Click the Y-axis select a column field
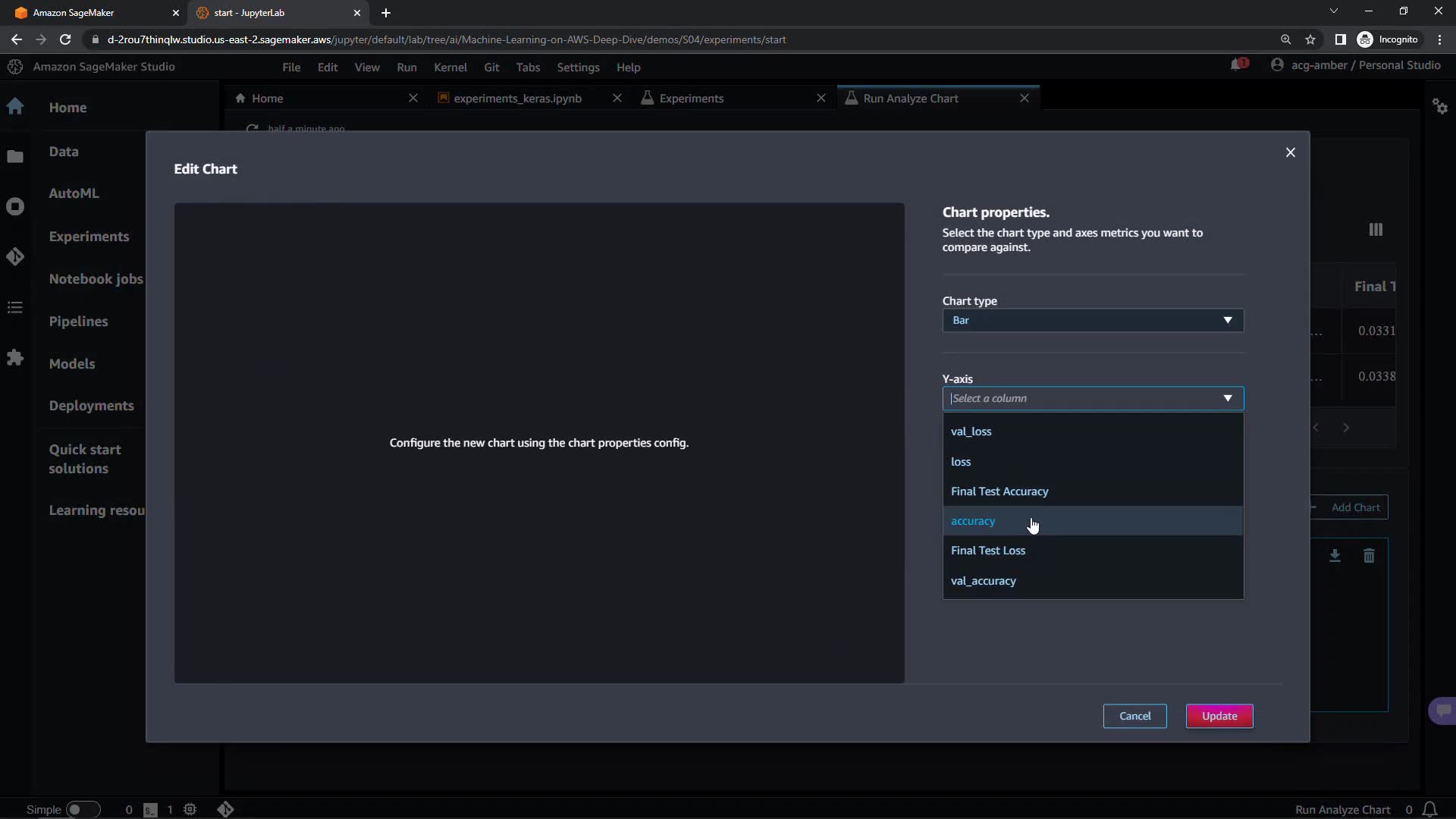The width and height of the screenshot is (1456, 819). pos(1077,398)
